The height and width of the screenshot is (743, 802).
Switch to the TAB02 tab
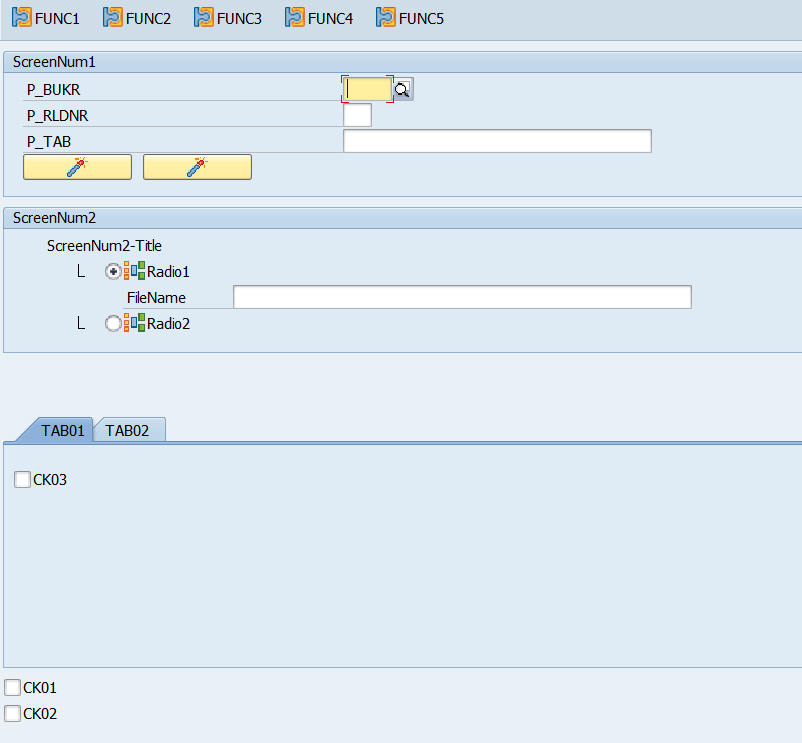point(127,431)
